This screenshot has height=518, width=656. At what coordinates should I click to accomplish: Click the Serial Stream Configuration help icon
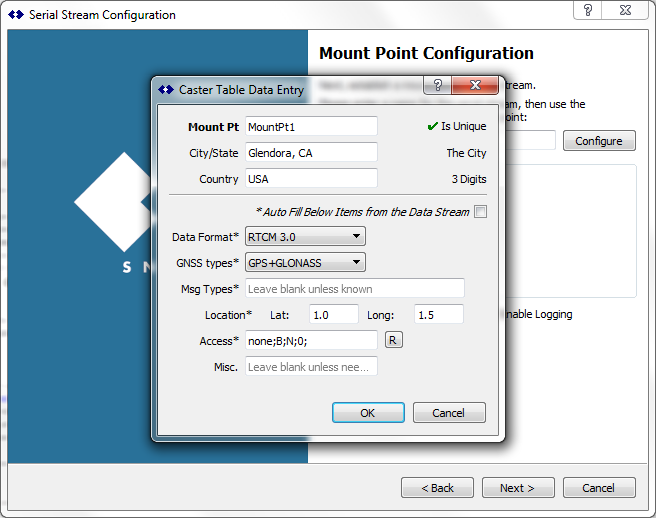(587, 11)
